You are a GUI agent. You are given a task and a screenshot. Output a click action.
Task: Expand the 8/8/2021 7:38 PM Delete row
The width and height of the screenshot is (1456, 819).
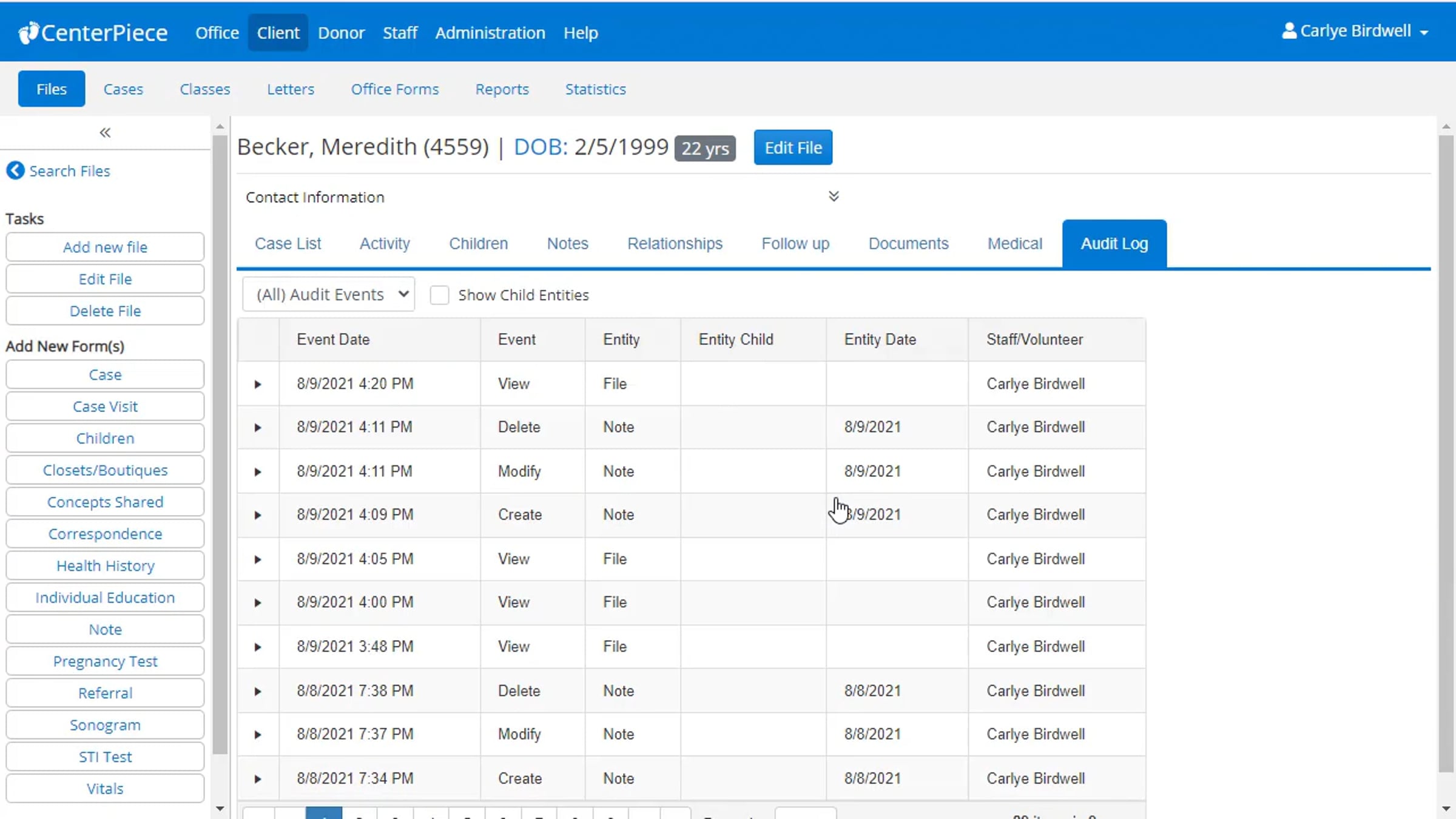tap(258, 691)
